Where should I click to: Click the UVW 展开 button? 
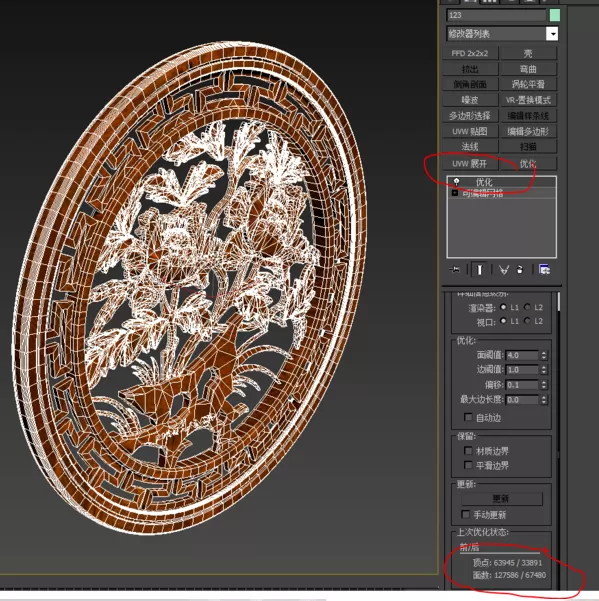click(x=470, y=164)
